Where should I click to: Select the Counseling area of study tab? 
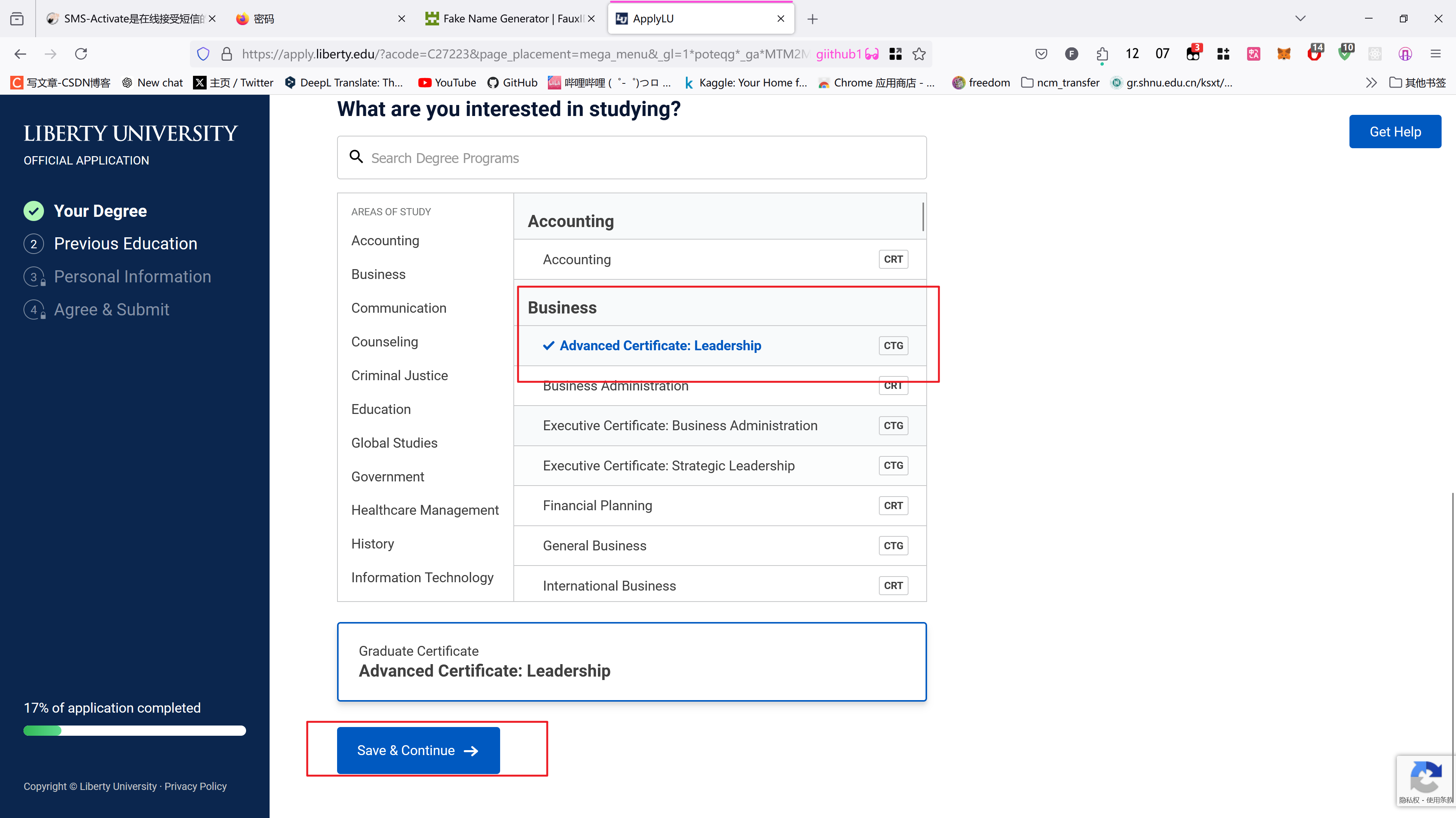(x=384, y=341)
